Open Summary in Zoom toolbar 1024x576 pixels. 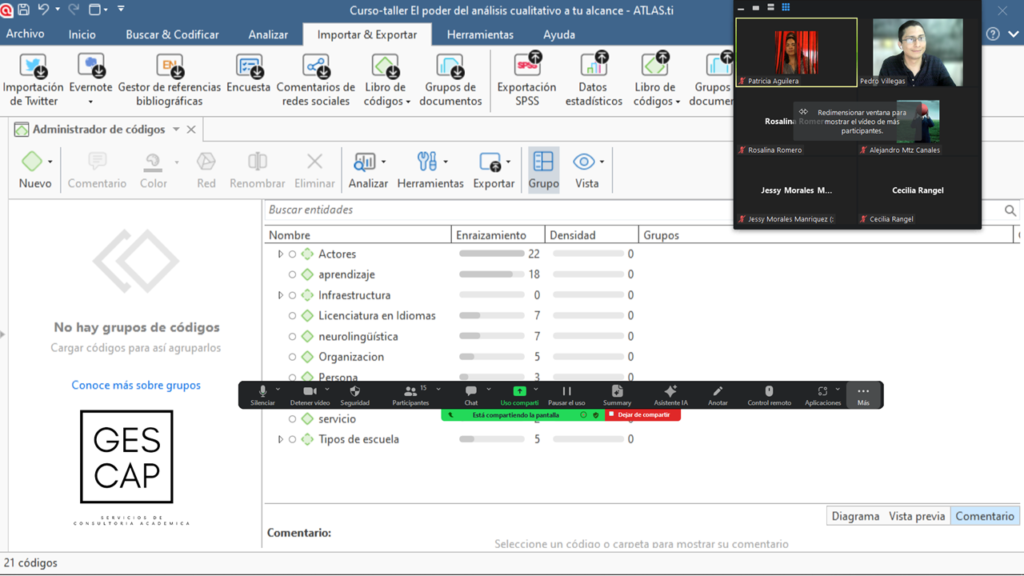tap(616, 394)
